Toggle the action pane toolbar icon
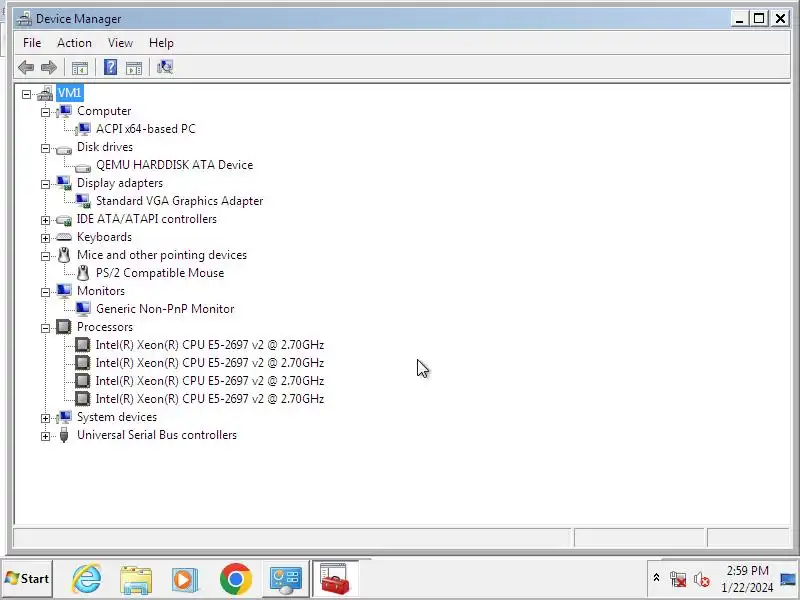The height and width of the screenshot is (600, 800). (x=134, y=67)
